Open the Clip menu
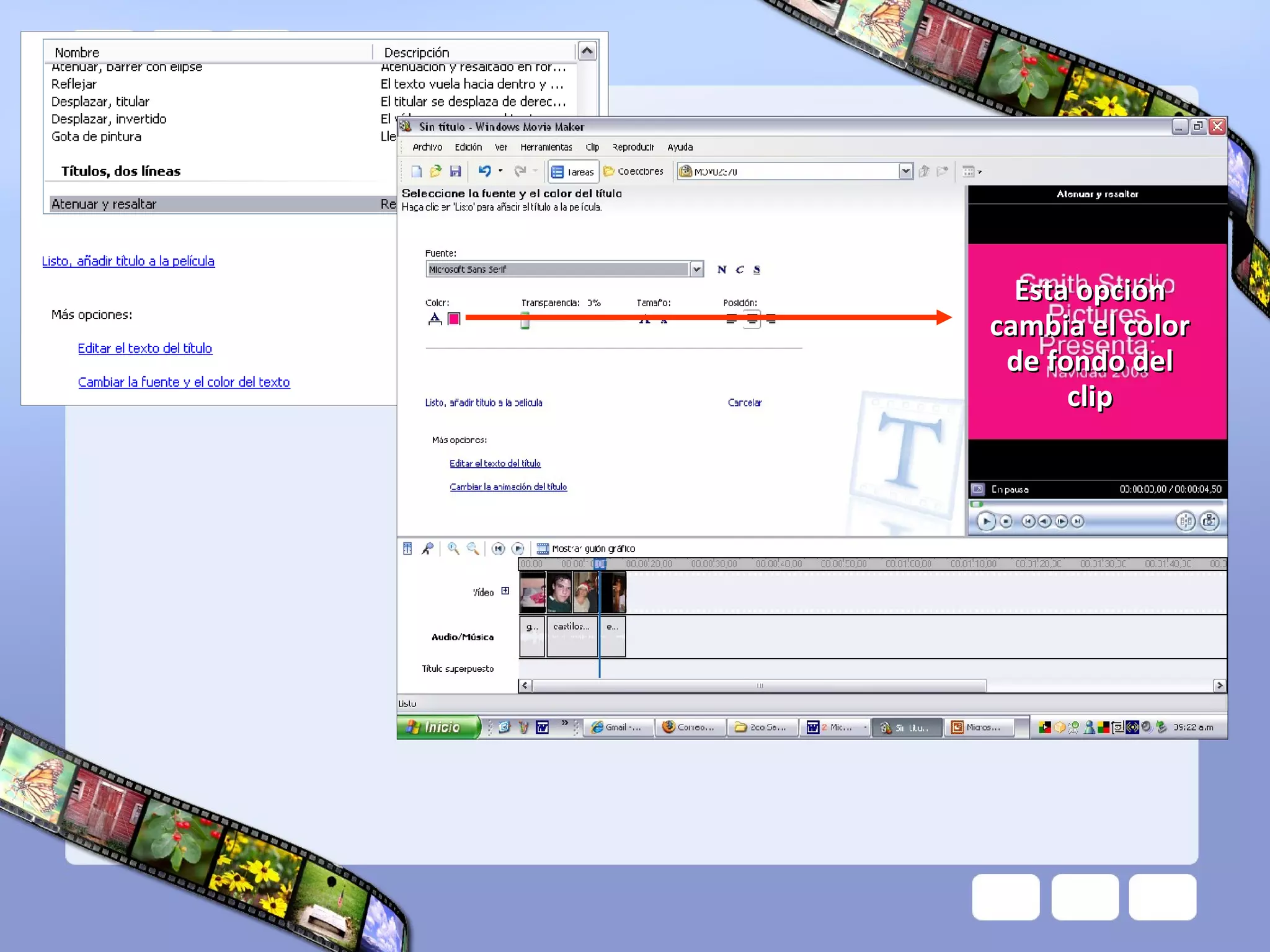 592,148
